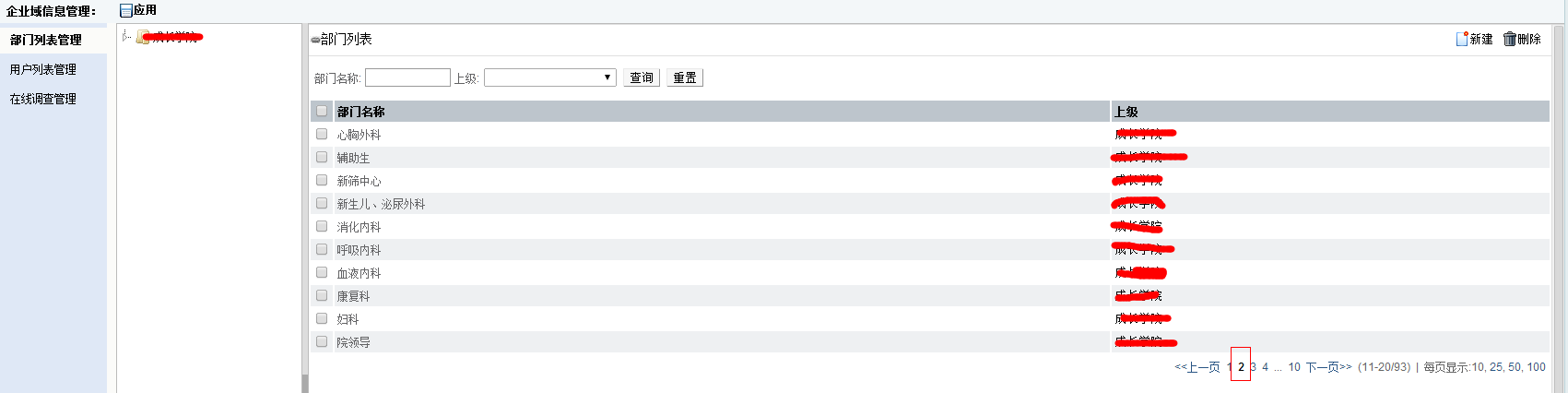Select 部门列表管理 menu item
This screenshot has width=1568, height=393.
tap(46, 40)
